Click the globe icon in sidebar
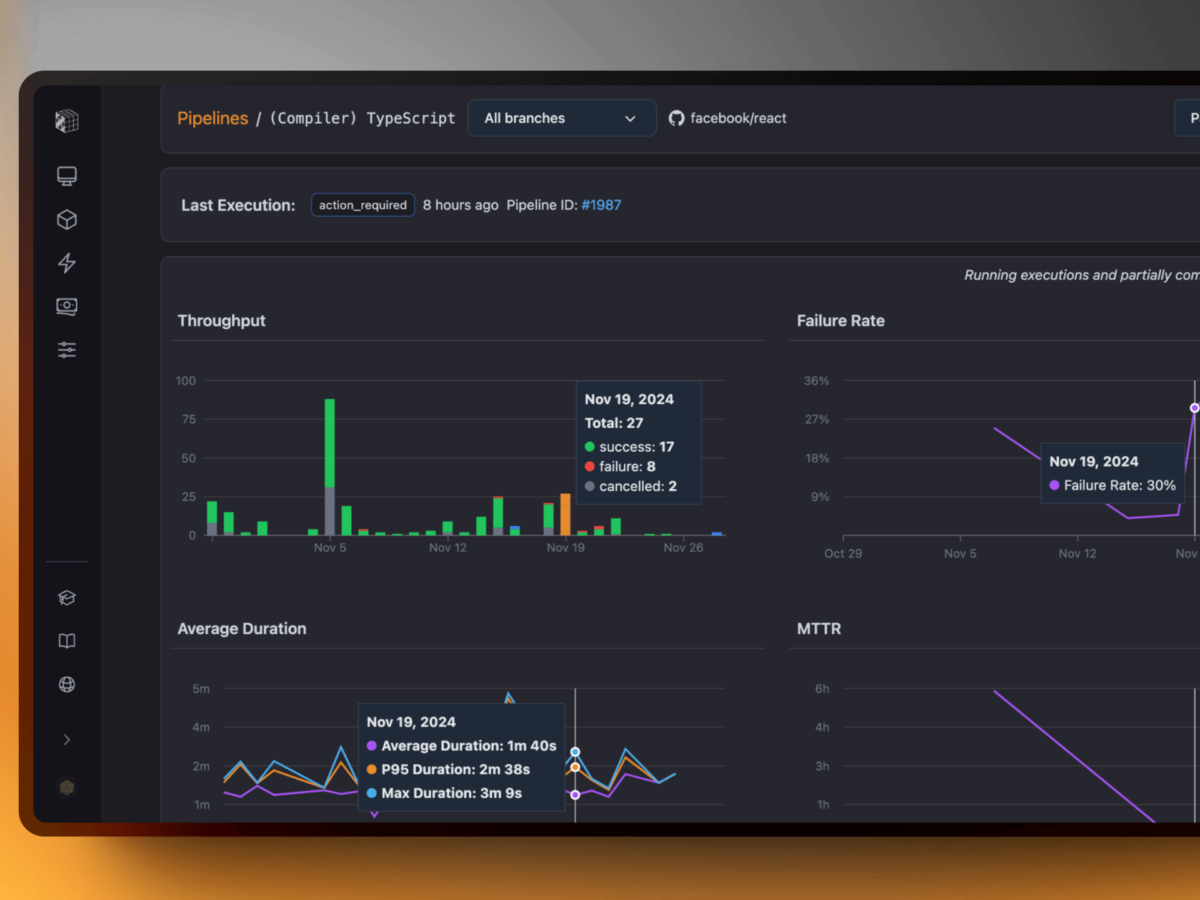This screenshot has height=900, width=1200. coord(67,685)
